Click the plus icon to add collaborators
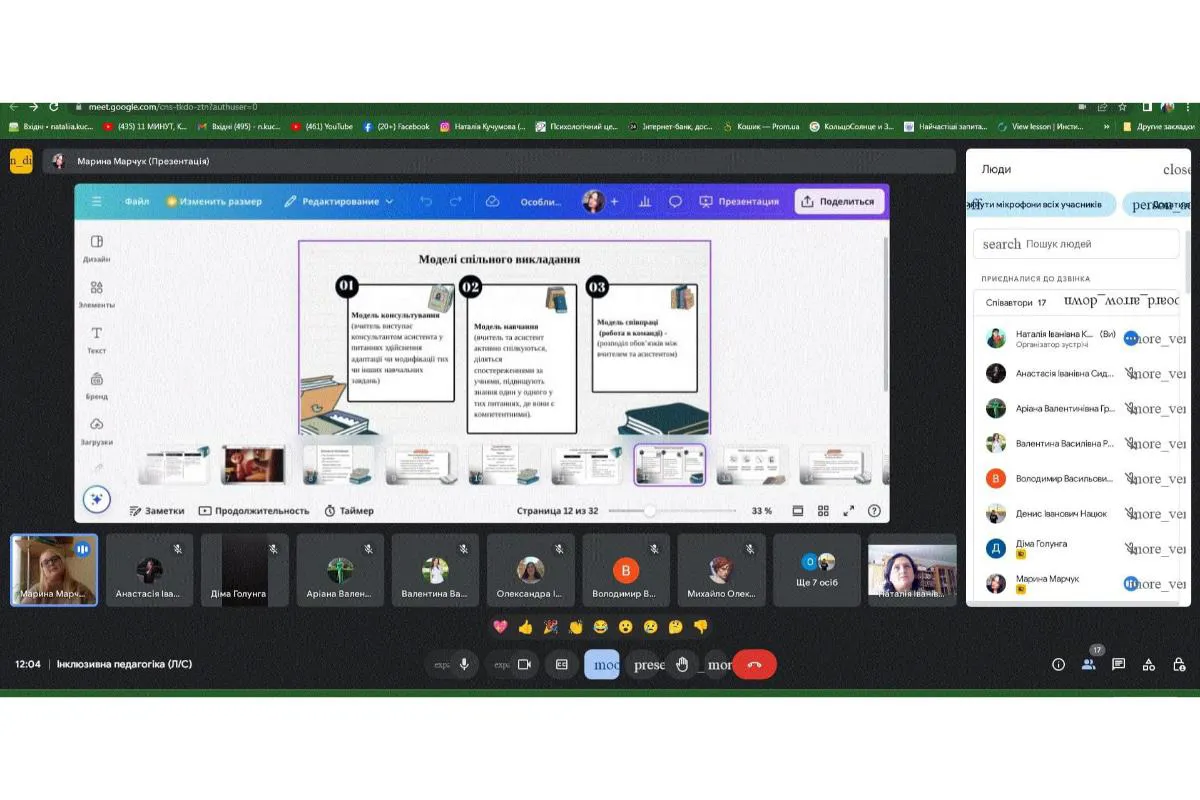 tap(614, 201)
